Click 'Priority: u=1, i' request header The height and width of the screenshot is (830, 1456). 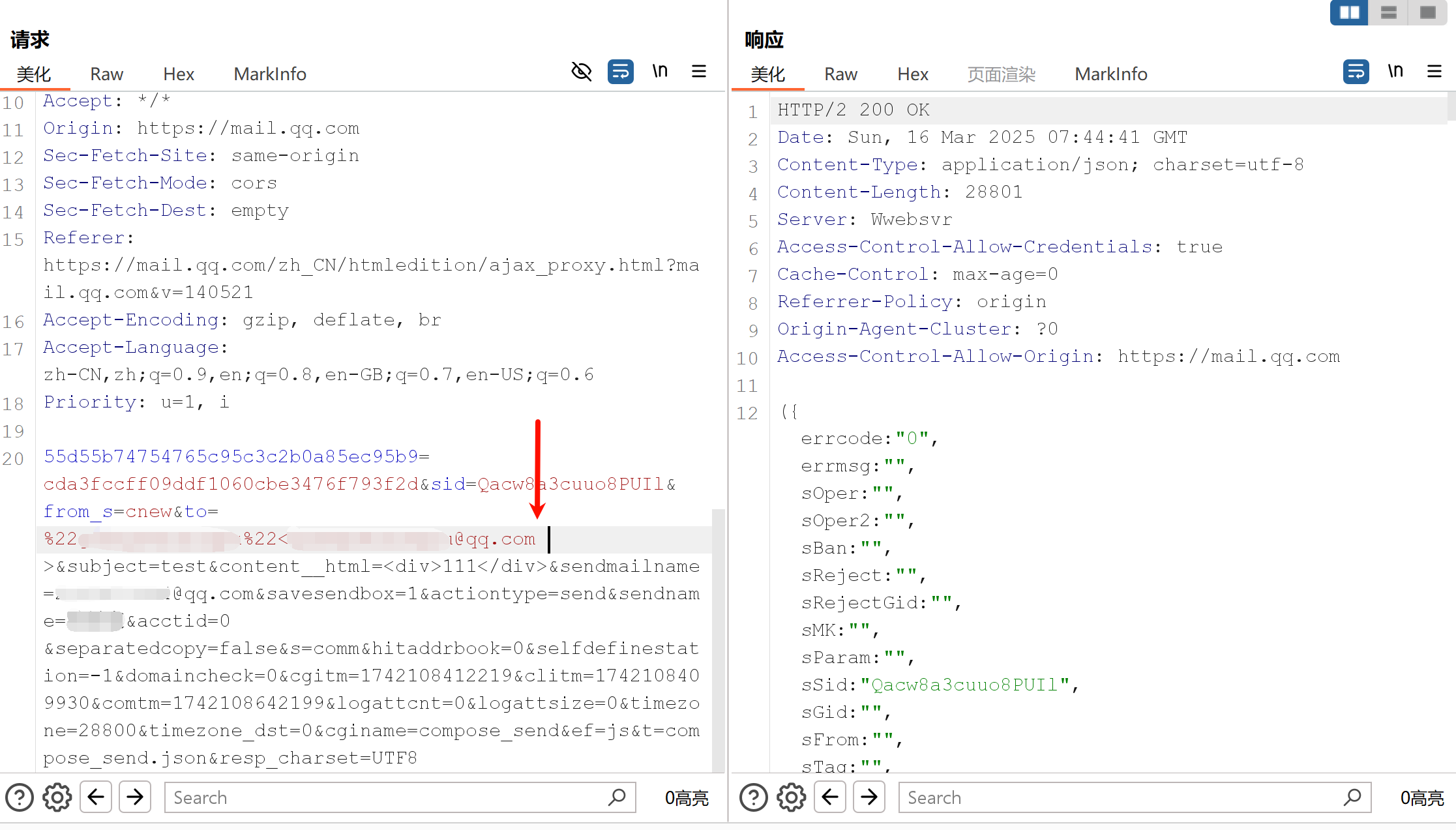[x=136, y=402]
